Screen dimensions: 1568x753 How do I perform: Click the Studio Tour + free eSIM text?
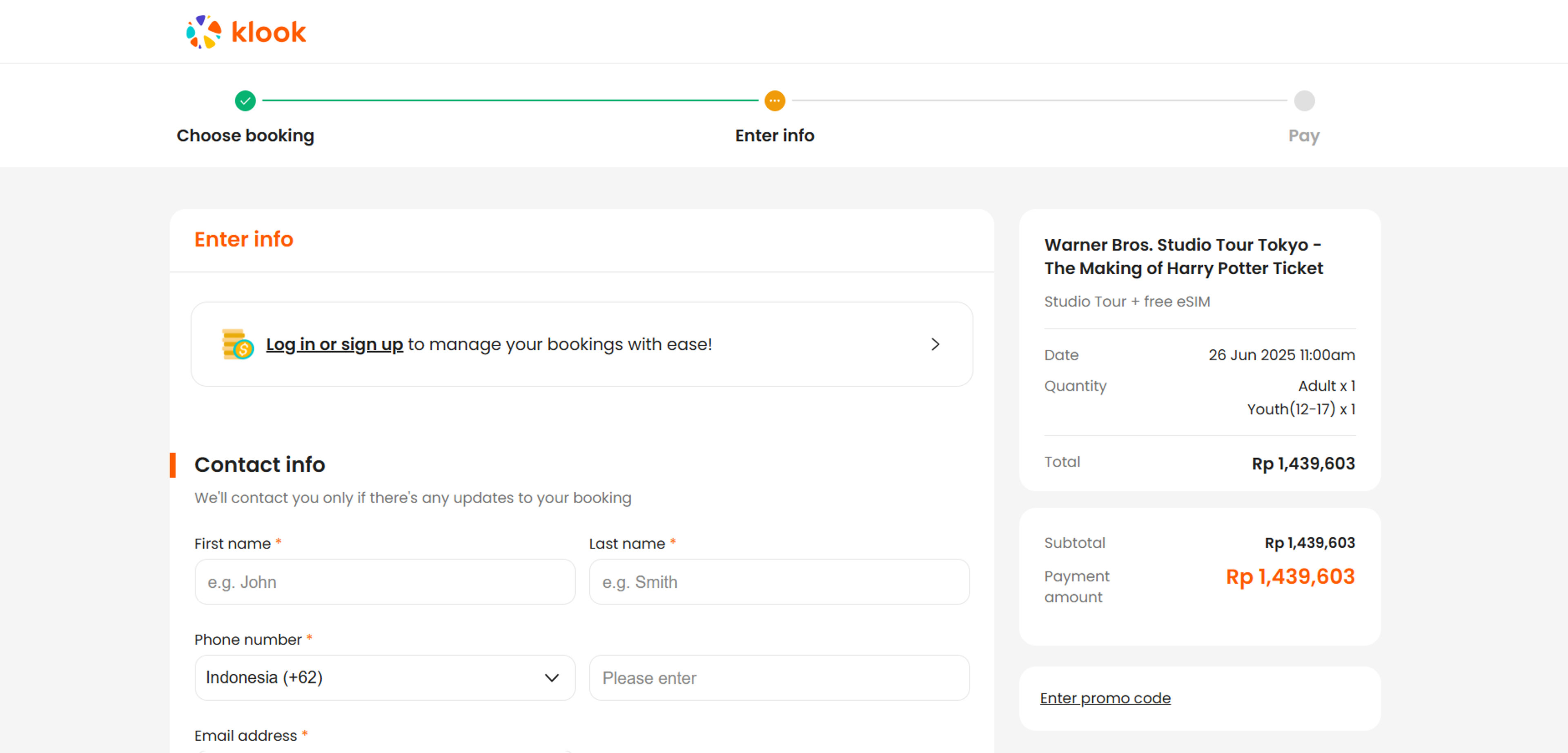(1127, 302)
